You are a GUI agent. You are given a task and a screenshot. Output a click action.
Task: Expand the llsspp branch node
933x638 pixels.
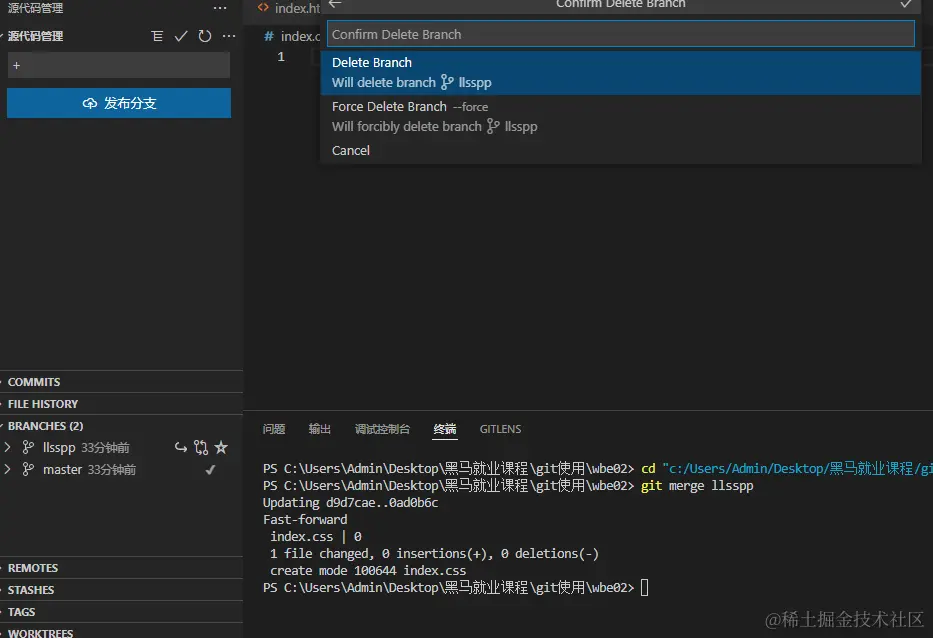click(x=8, y=447)
